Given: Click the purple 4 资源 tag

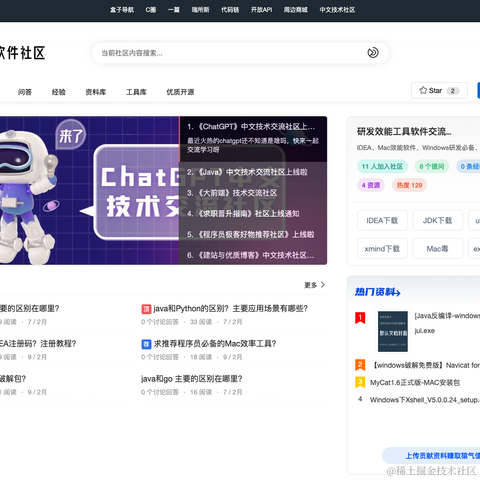Looking at the screenshot, I should click(x=371, y=185).
